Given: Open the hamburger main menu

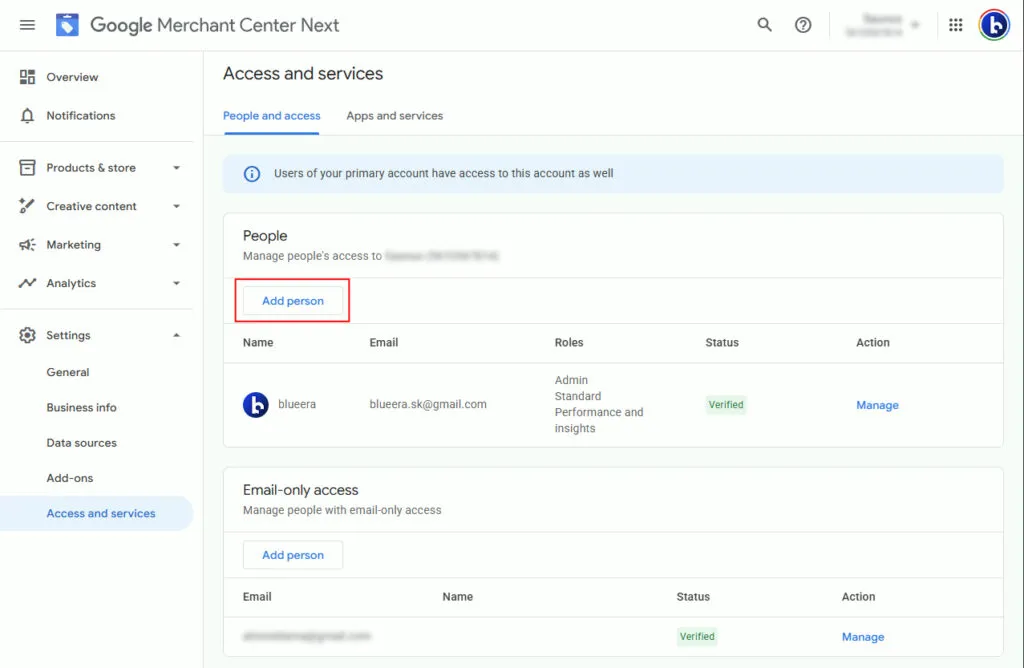Looking at the screenshot, I should [27, 25].
